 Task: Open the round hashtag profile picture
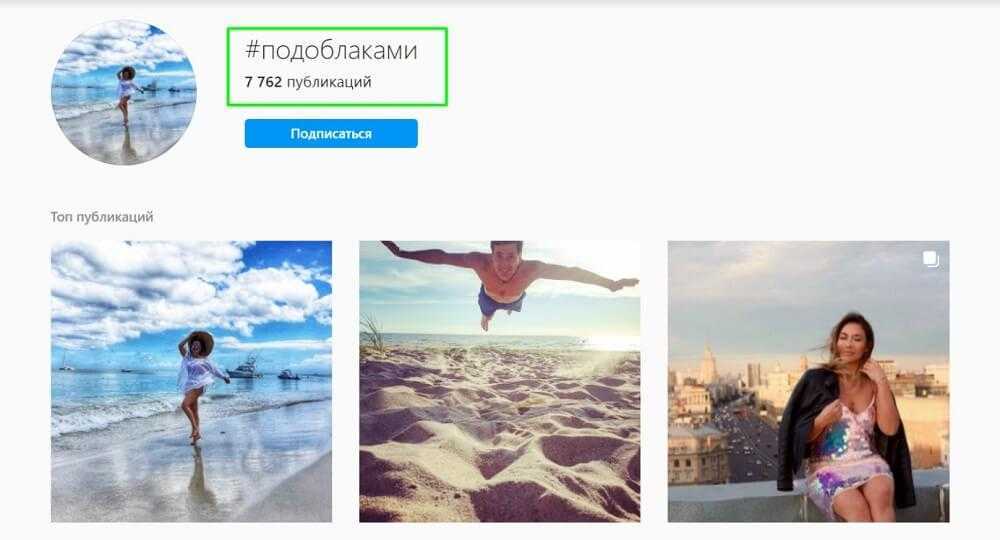124,92
